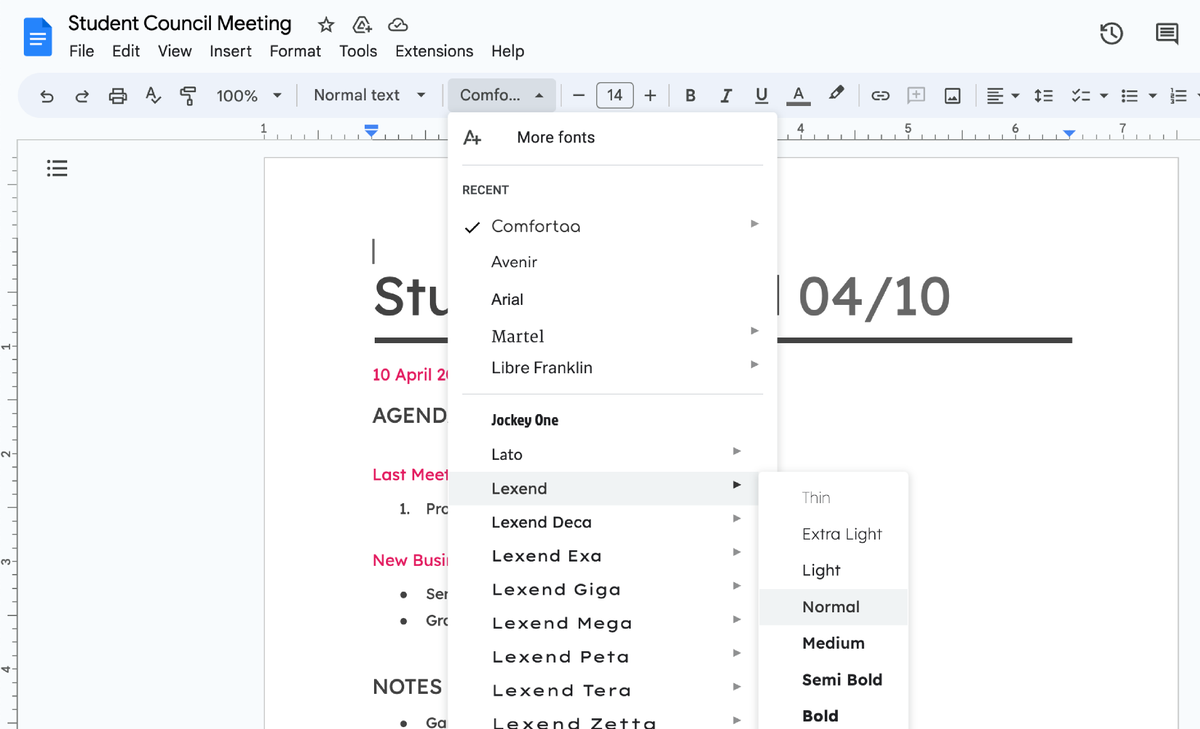
Task: Toggle italic formatting
Action: 726,96
